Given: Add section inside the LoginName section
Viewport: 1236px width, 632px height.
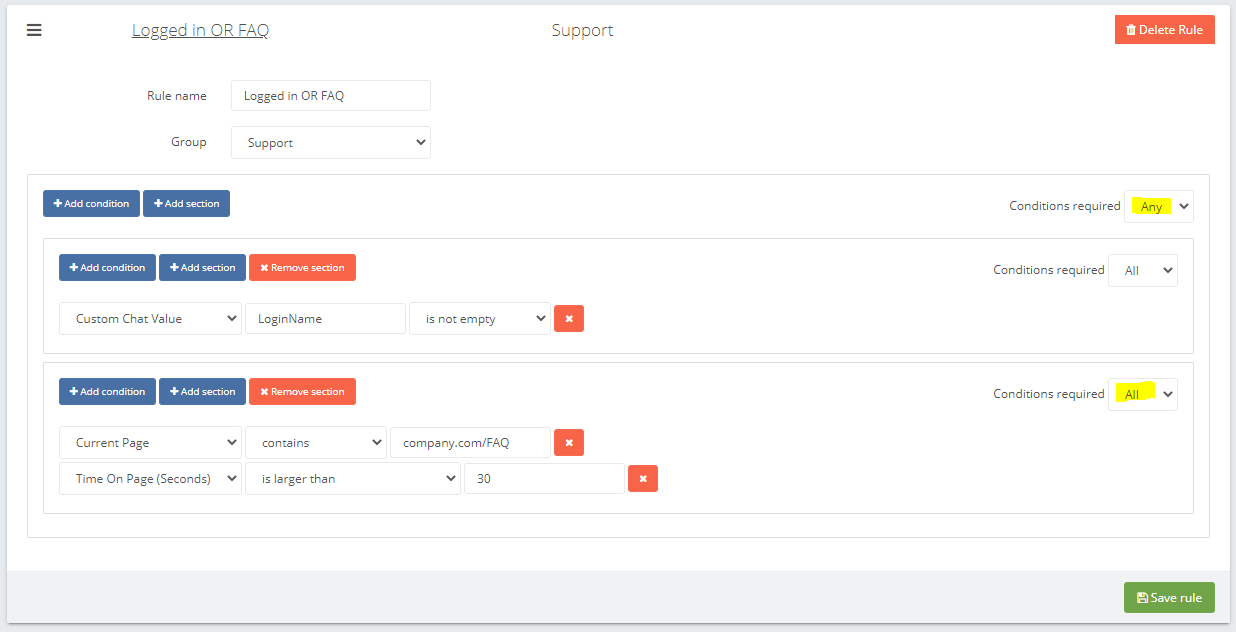Looking at the screenshot, I should [x=202, y=267].
